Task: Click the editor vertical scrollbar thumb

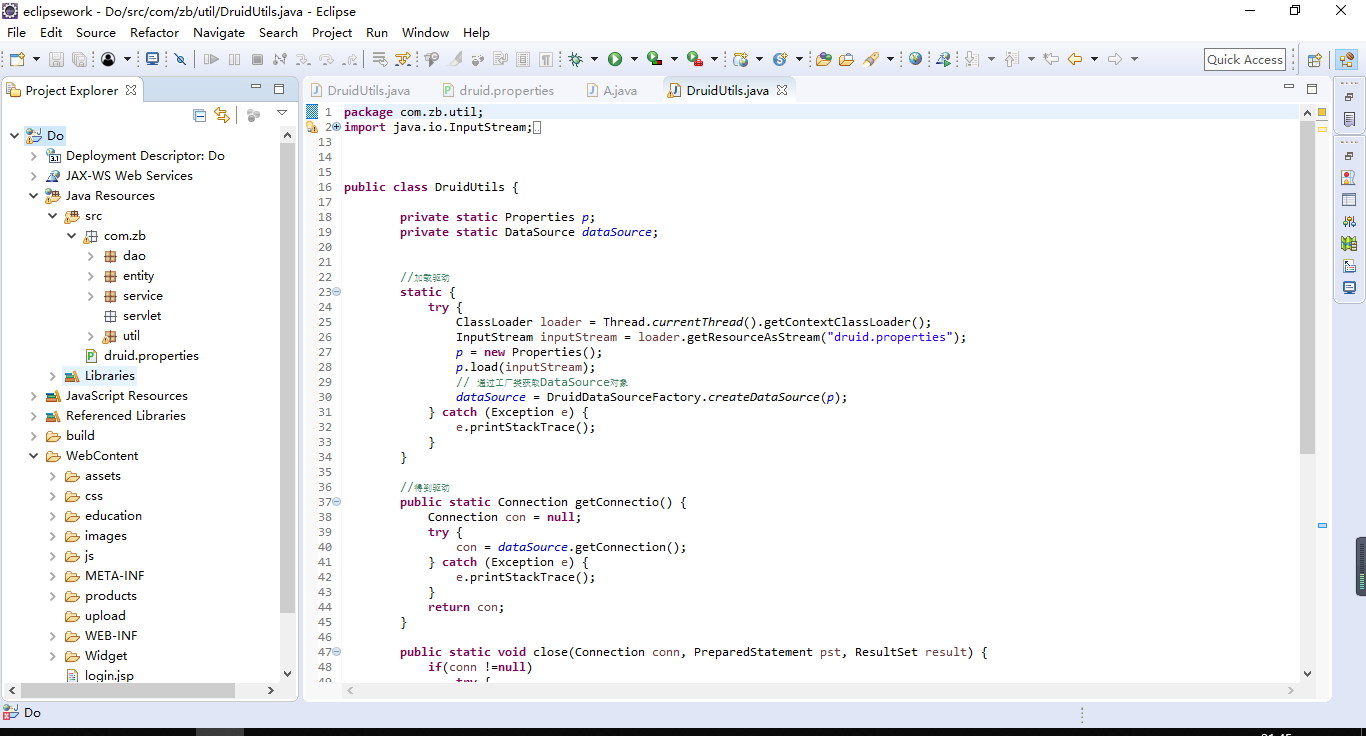Action: coord(1307,287)
